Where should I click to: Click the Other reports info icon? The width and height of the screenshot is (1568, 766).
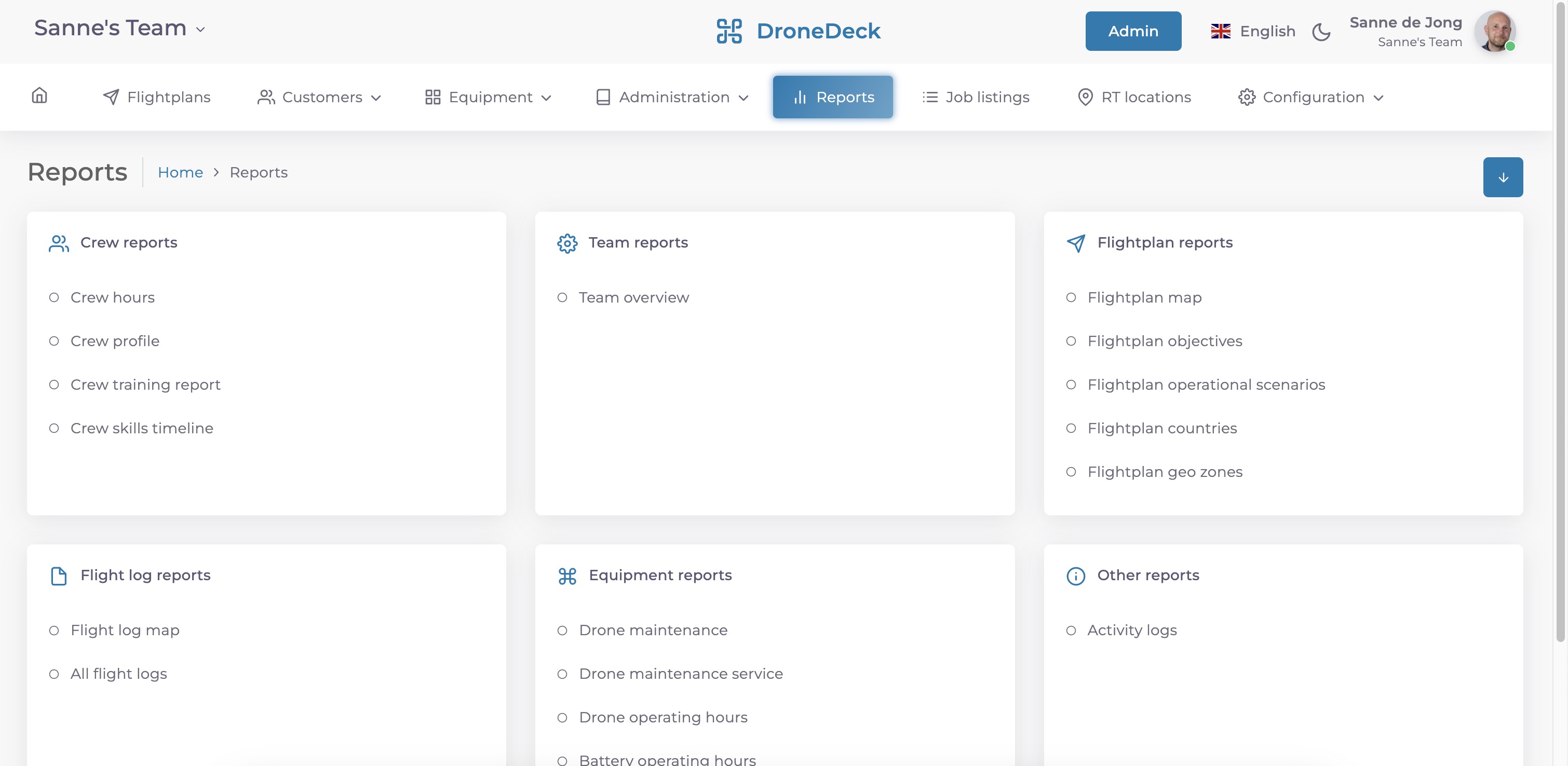pyautogui.click(x=1076, y=576)
